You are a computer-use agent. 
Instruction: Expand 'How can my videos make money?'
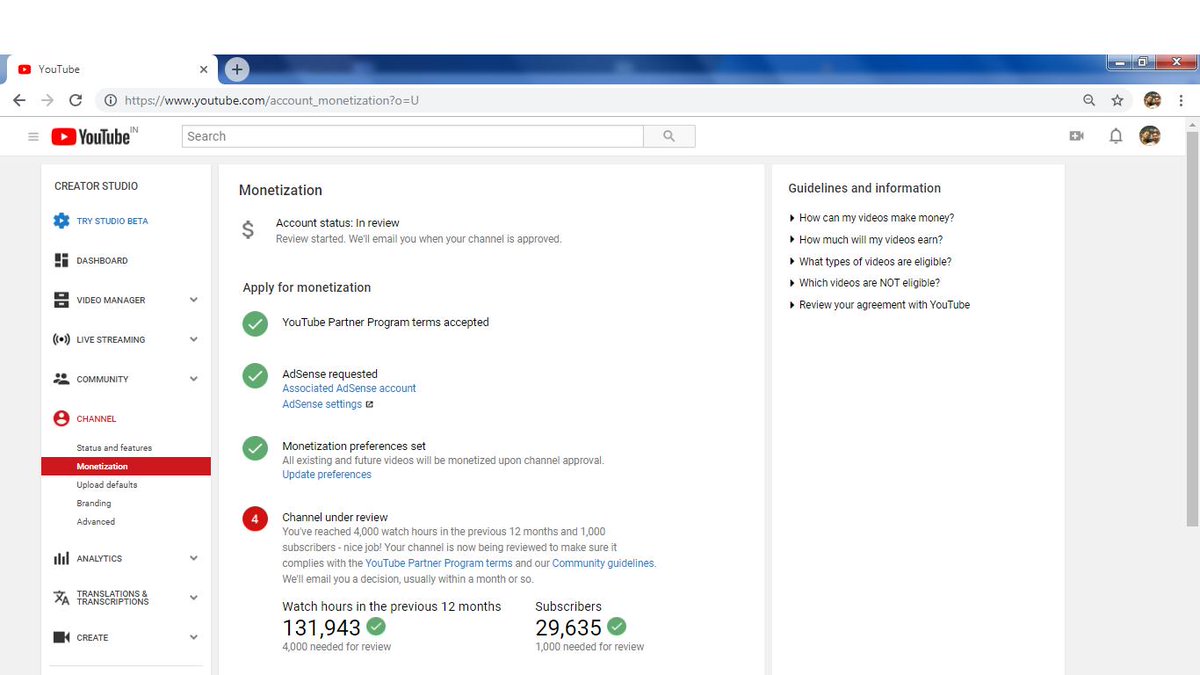(x=871, y=218)
